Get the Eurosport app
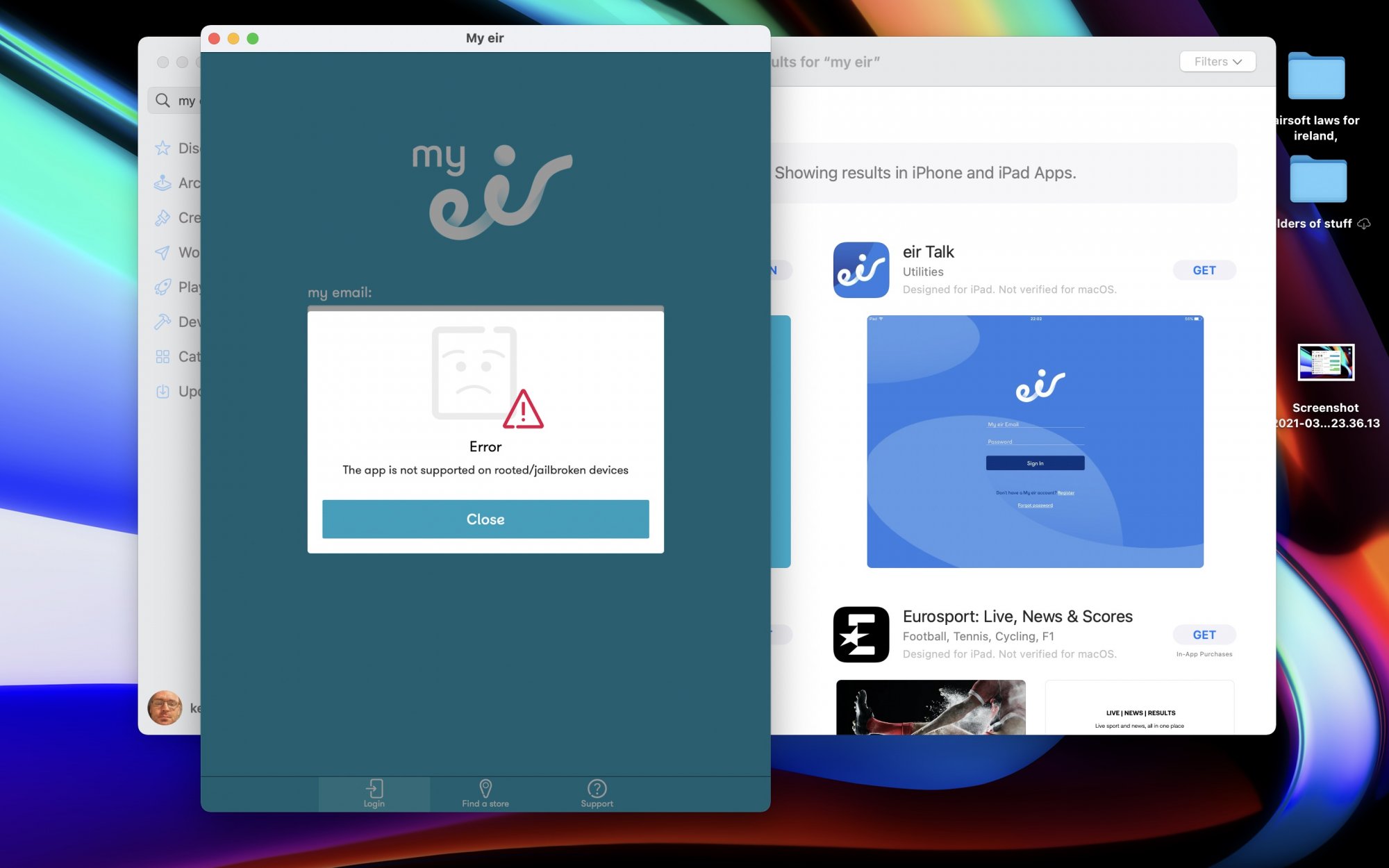 click(x=1204, y=634)
